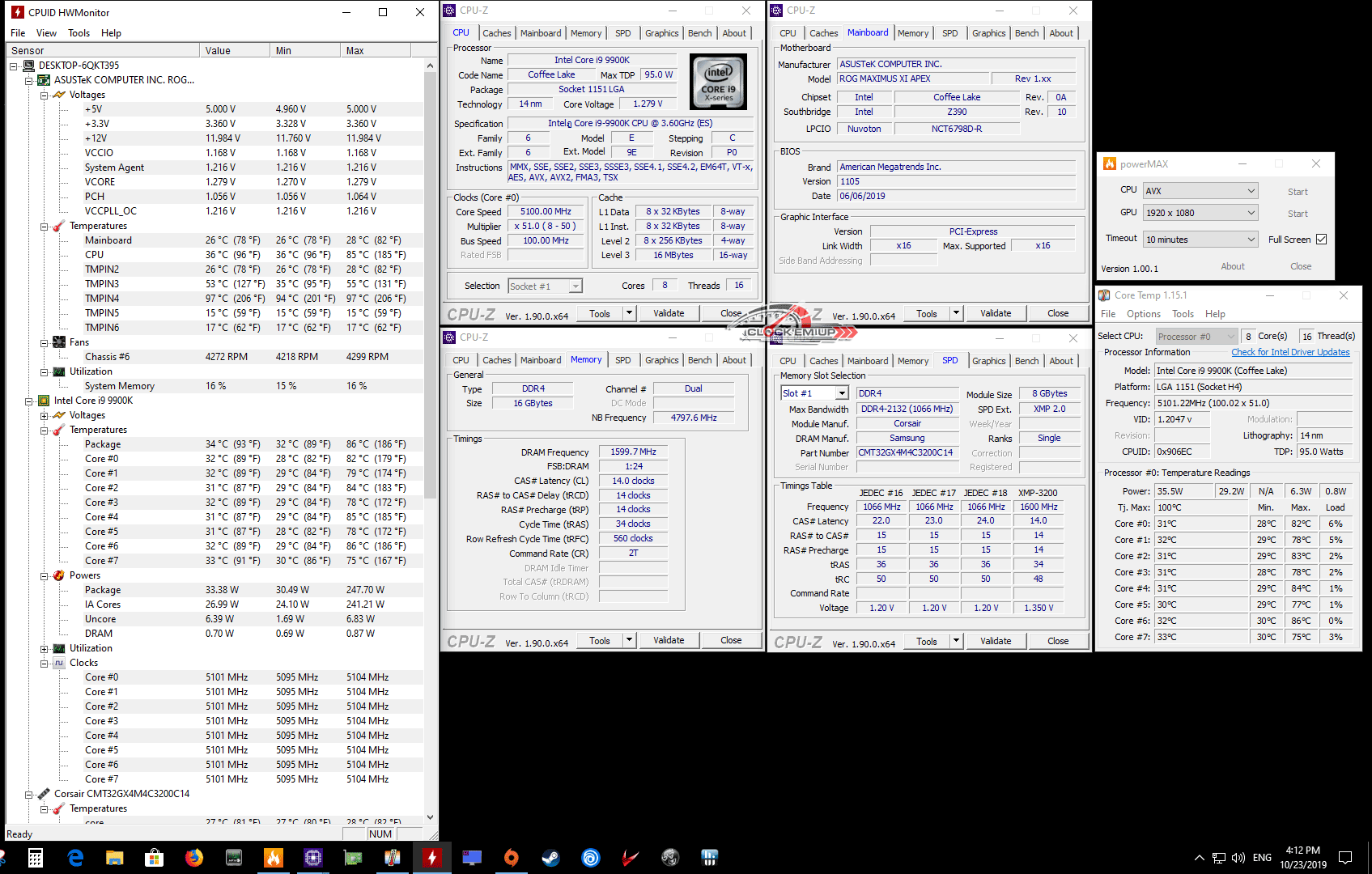Viewport: 1372px width, 874px height.
Task: Click the HWMonitor vertical scrollbar down arrow
Action: pyautogui.click(x=430, y=817)
